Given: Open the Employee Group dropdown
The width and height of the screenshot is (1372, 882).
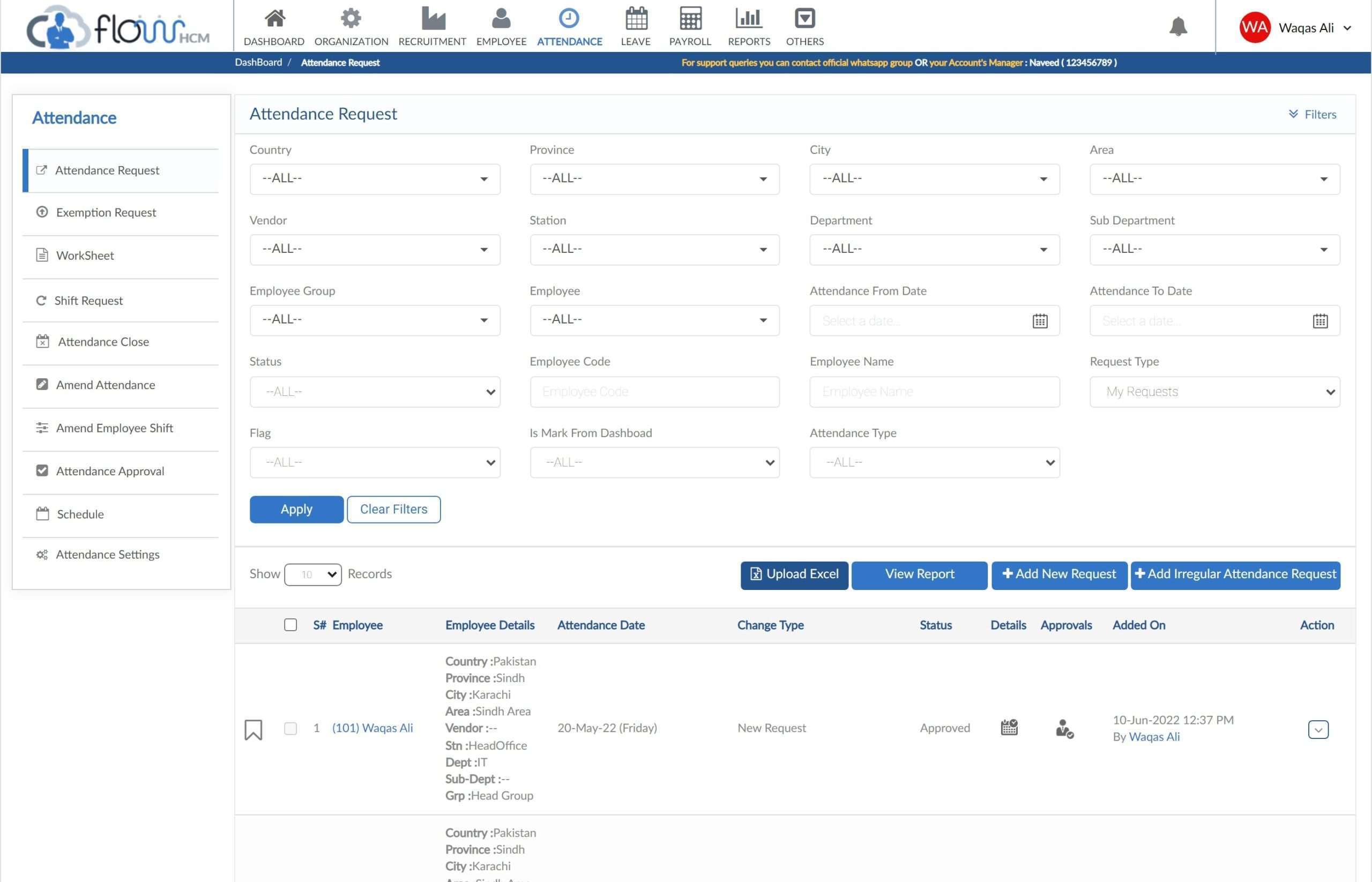Looking at the screenshot, I should [375, 319].
